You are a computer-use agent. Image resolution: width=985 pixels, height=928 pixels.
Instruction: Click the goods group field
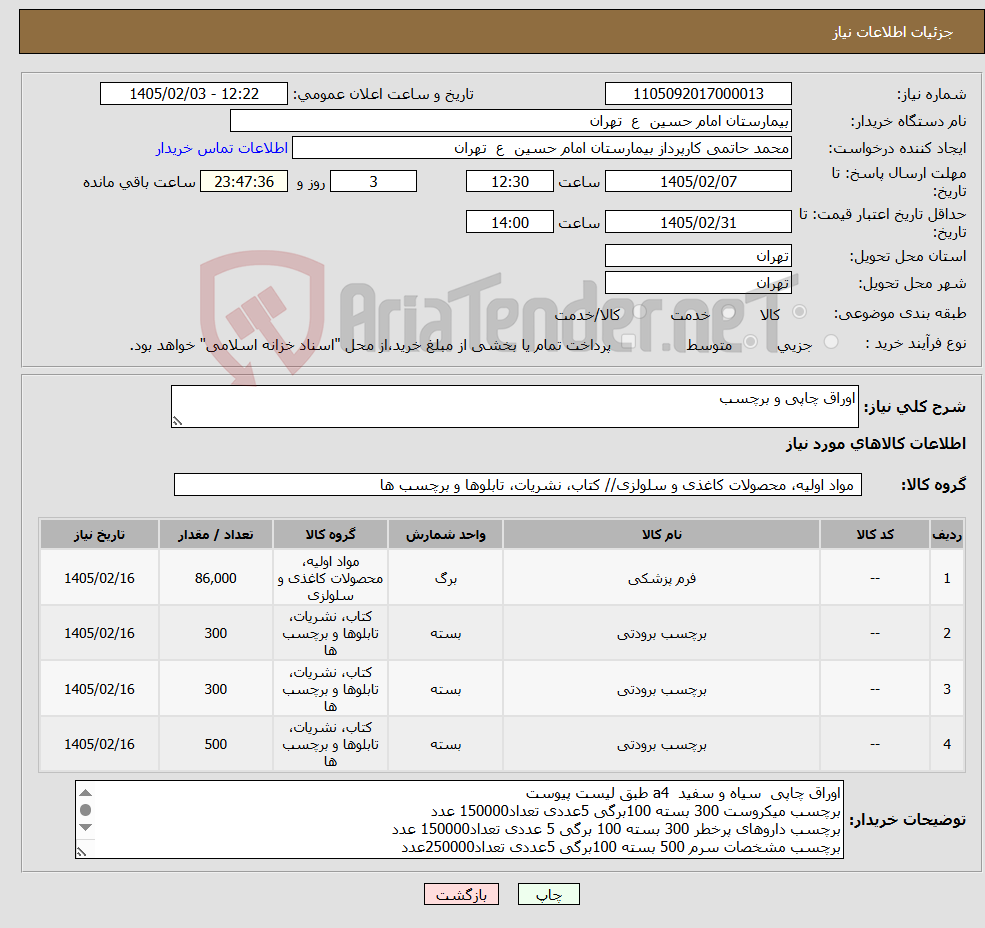[518, 484]
